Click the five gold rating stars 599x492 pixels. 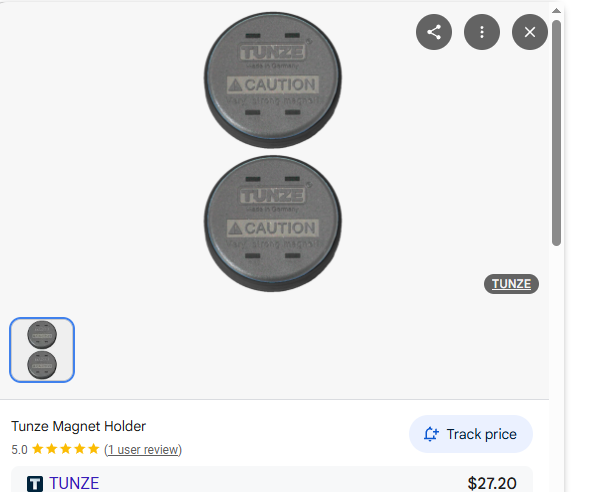coord(65,449)
